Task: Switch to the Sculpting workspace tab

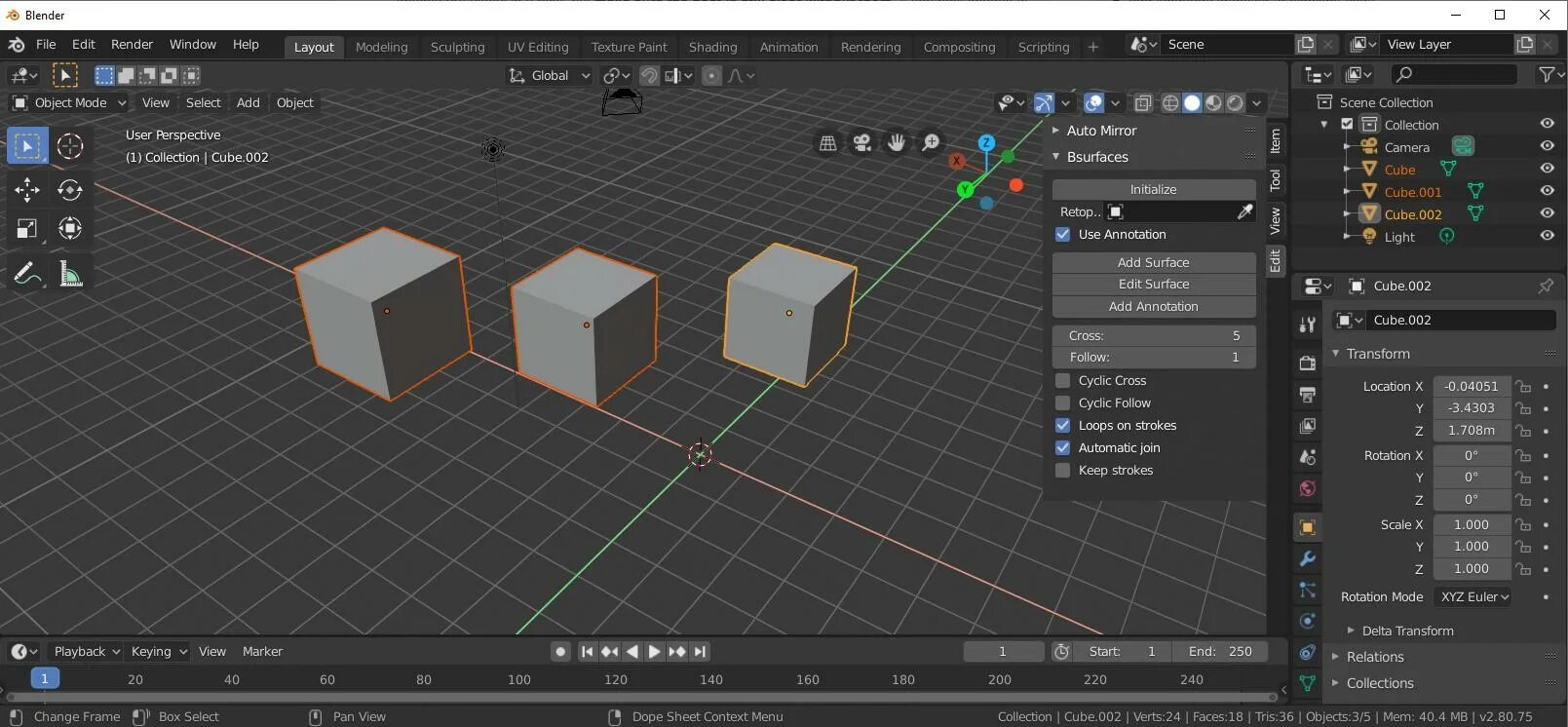Action: (457, 47)
